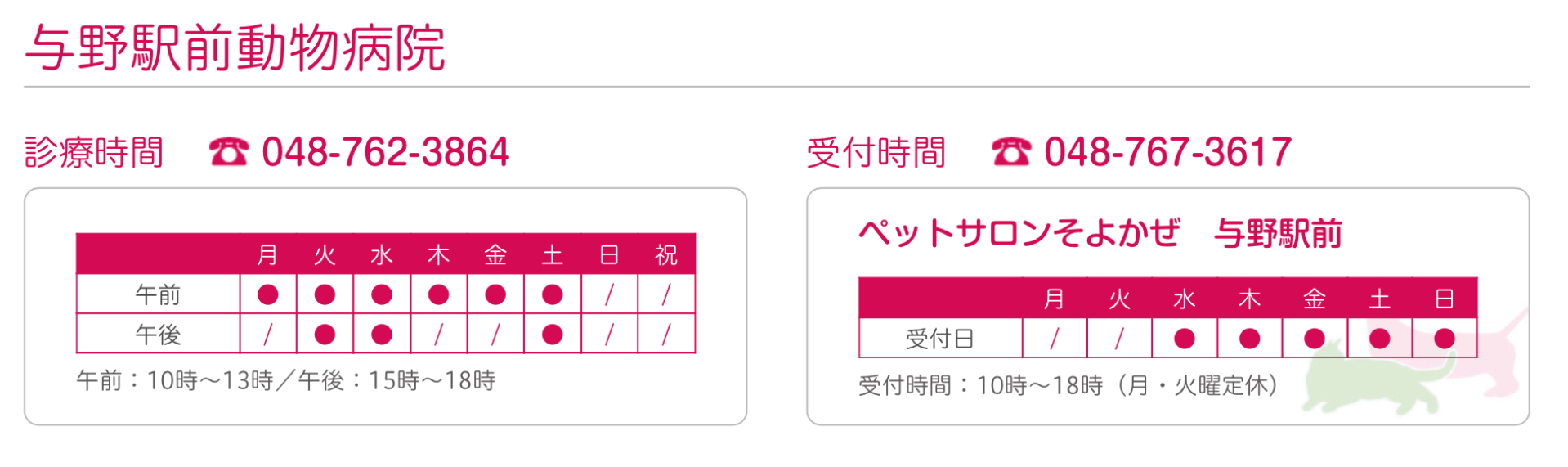Viewport: 1568px width, 467px height.
Task: Click the telephone icon beside 048-767-3617
Action: coord(1010,152)
